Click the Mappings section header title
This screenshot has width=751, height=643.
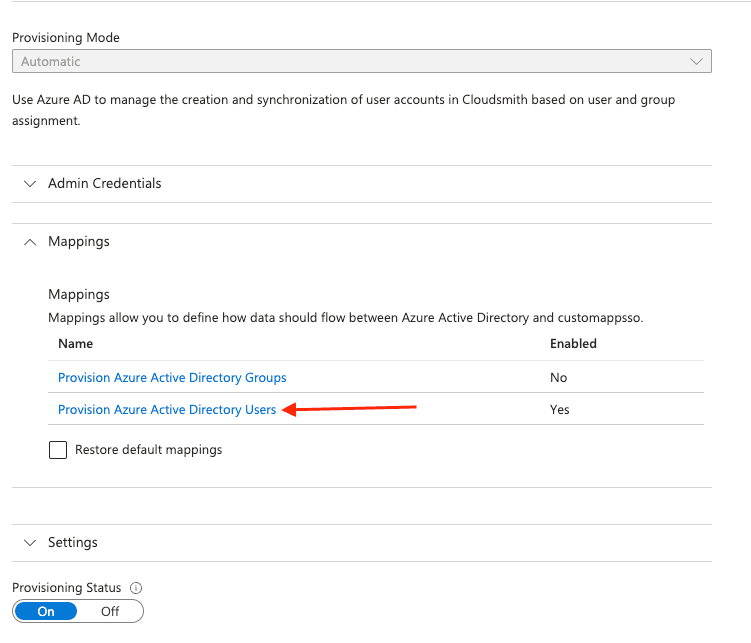click(x=79, y=242)
